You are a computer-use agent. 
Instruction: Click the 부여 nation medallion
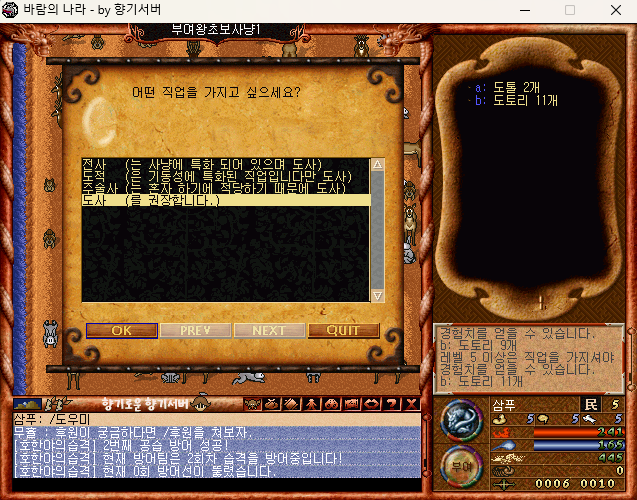tap(462, 467)
